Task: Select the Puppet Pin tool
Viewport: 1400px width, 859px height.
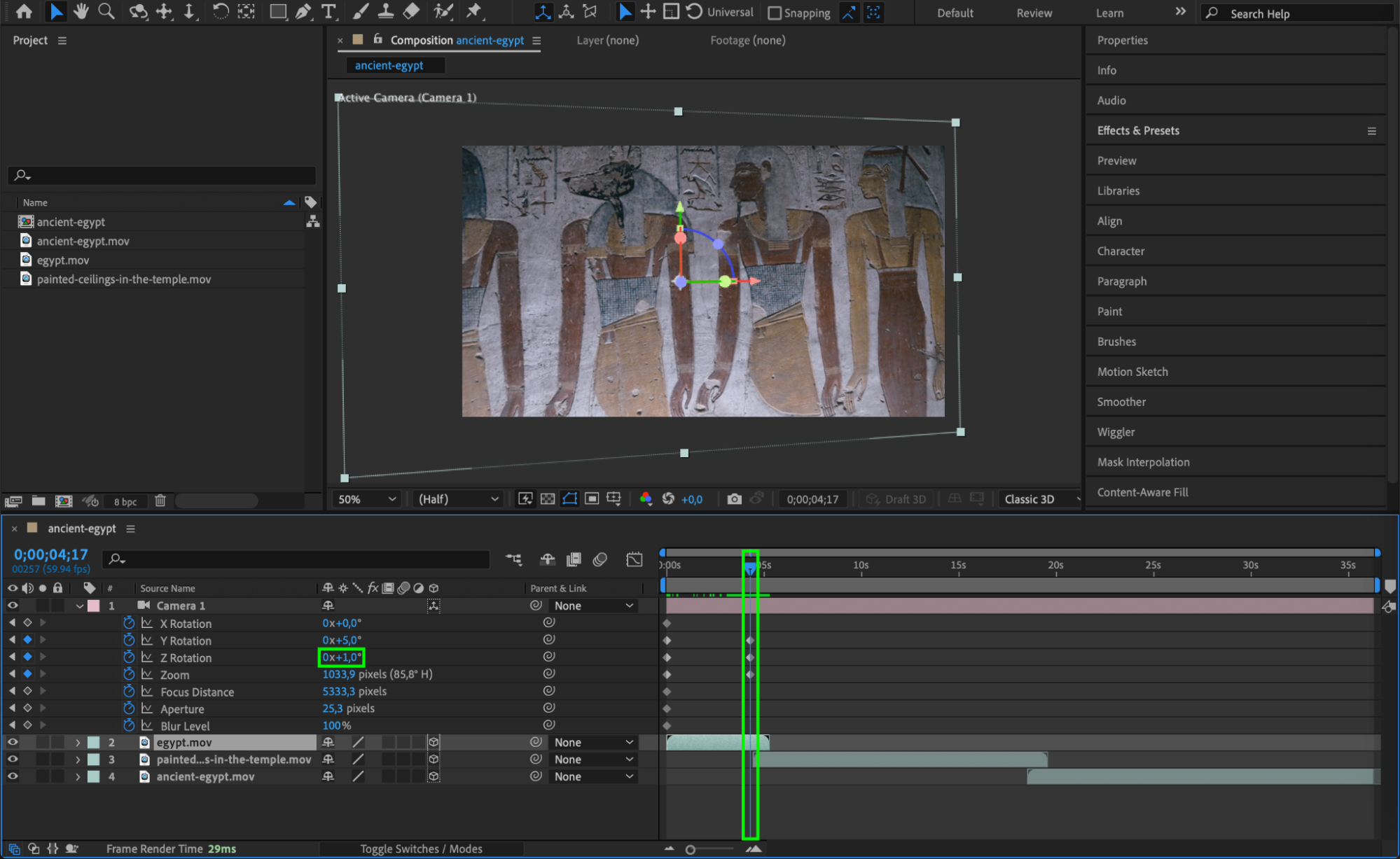Action: click(x=474, y=11)
